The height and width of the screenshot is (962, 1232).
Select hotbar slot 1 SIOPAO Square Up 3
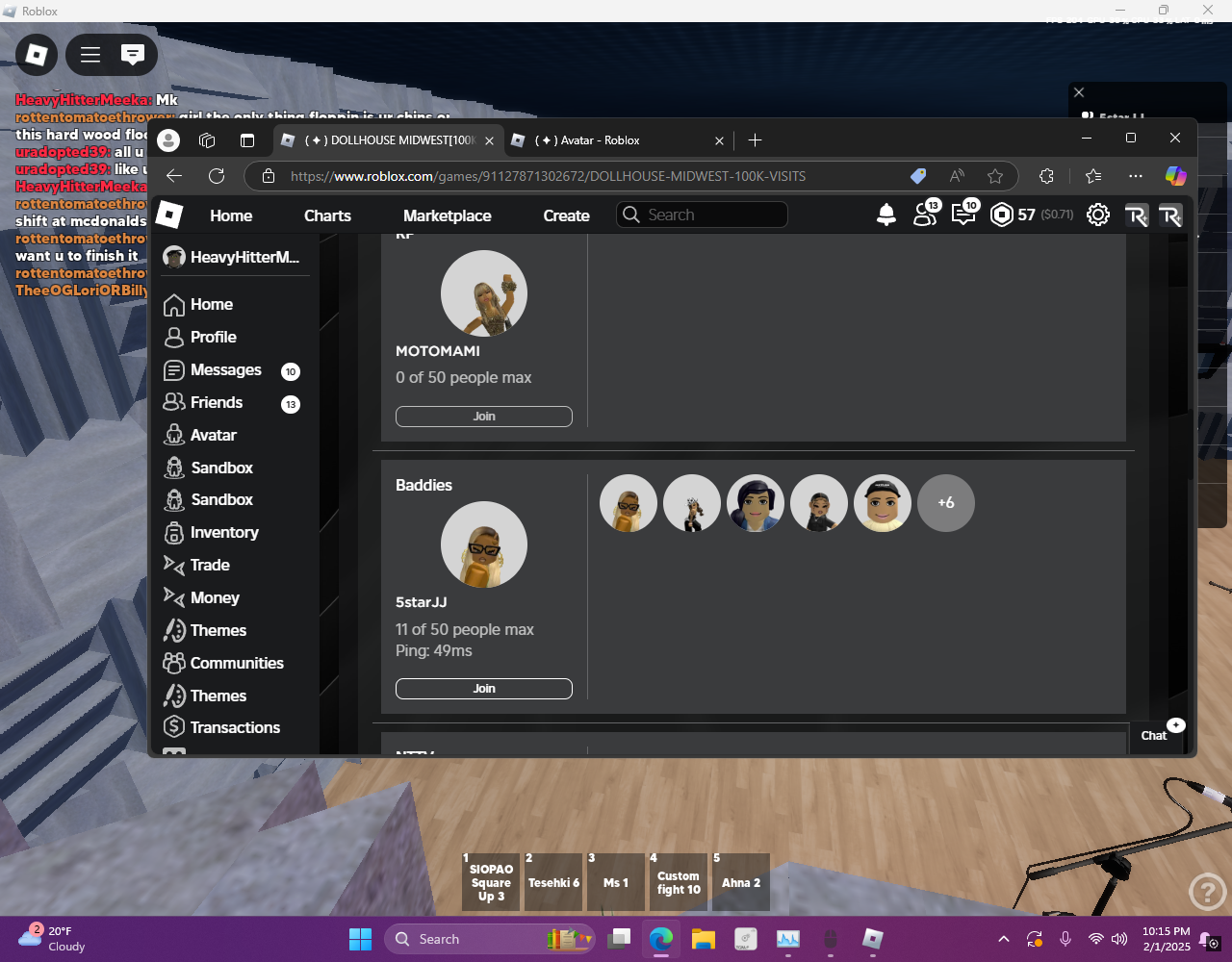click(491, 882)
